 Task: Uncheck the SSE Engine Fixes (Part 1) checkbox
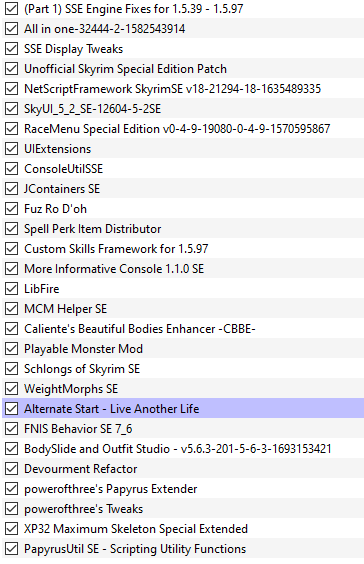tap(12, 9)
